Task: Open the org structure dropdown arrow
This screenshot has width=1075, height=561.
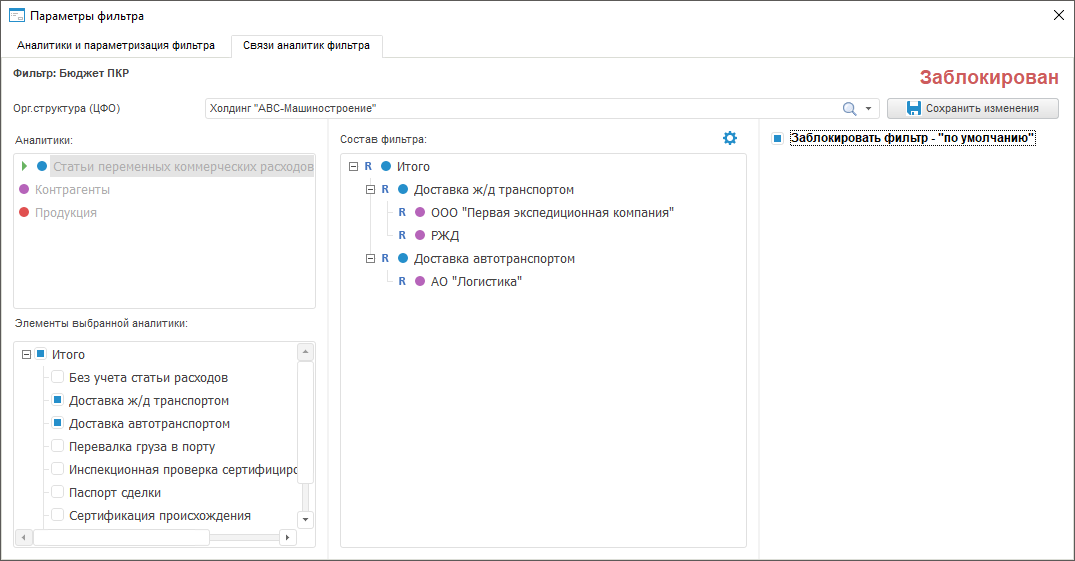Action: (869, 109)
